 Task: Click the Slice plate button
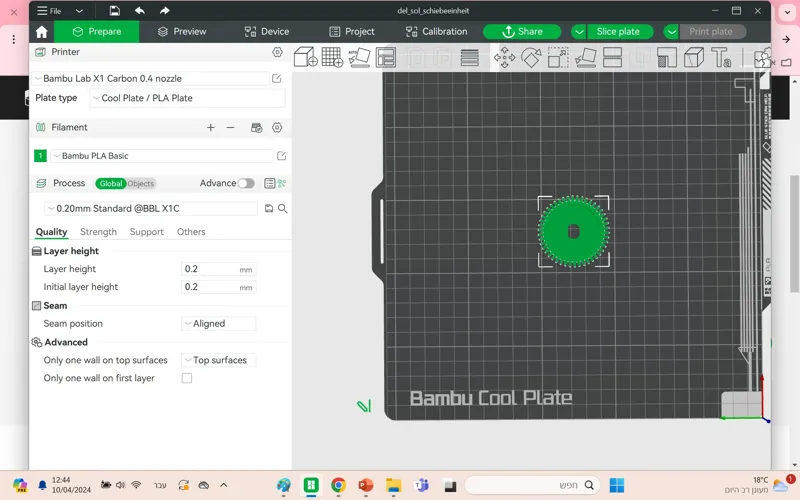click(620, 32)
